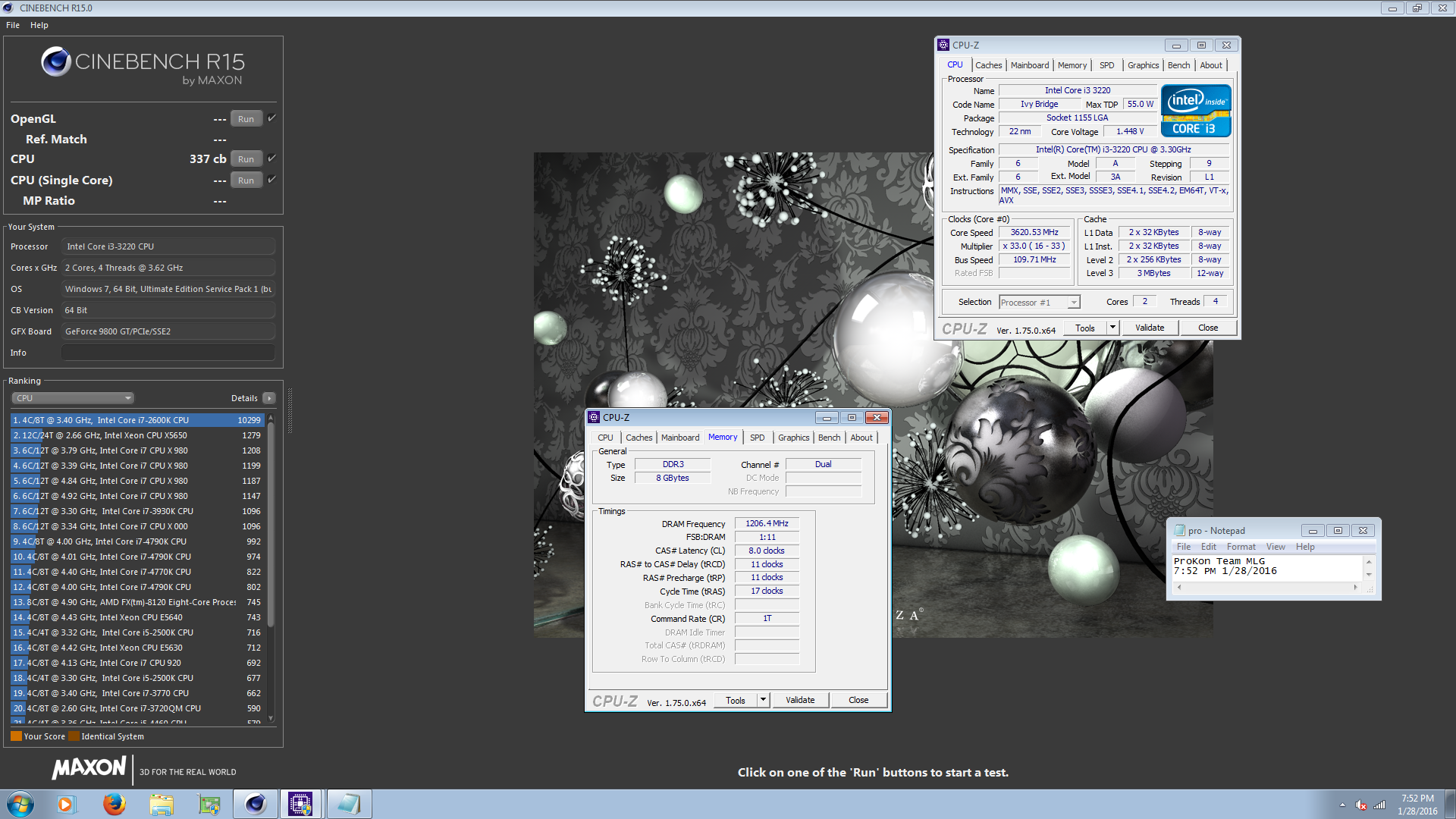
Task: Click the Core Speed value 3620.53 MHz
Action: click(x=1034, y=233)
